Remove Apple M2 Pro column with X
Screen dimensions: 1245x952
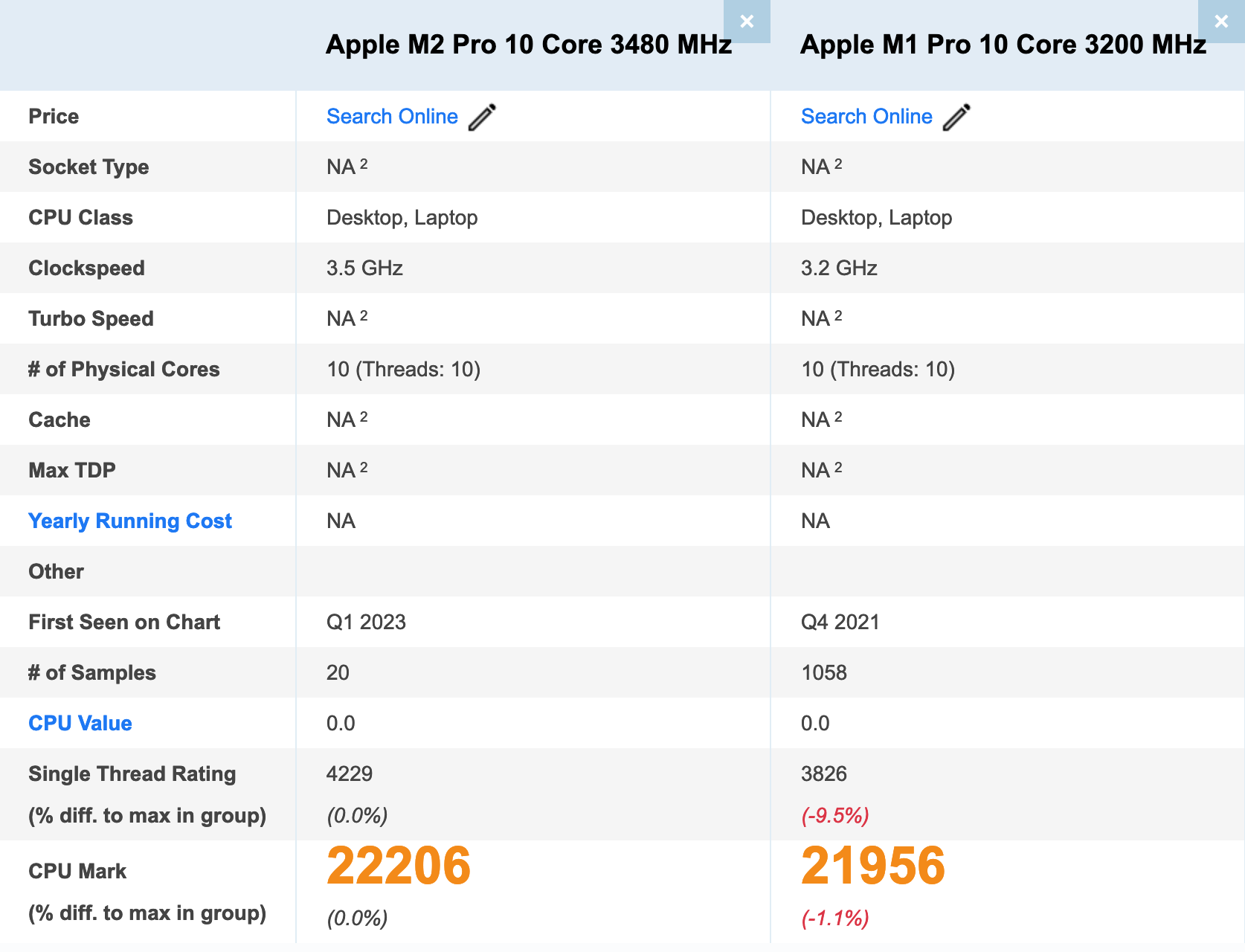(x=747, y=22)
